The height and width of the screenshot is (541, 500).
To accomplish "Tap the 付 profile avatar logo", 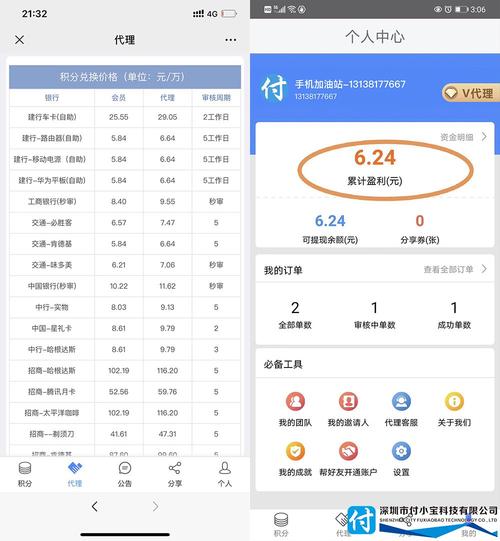I will click(274, 88).
